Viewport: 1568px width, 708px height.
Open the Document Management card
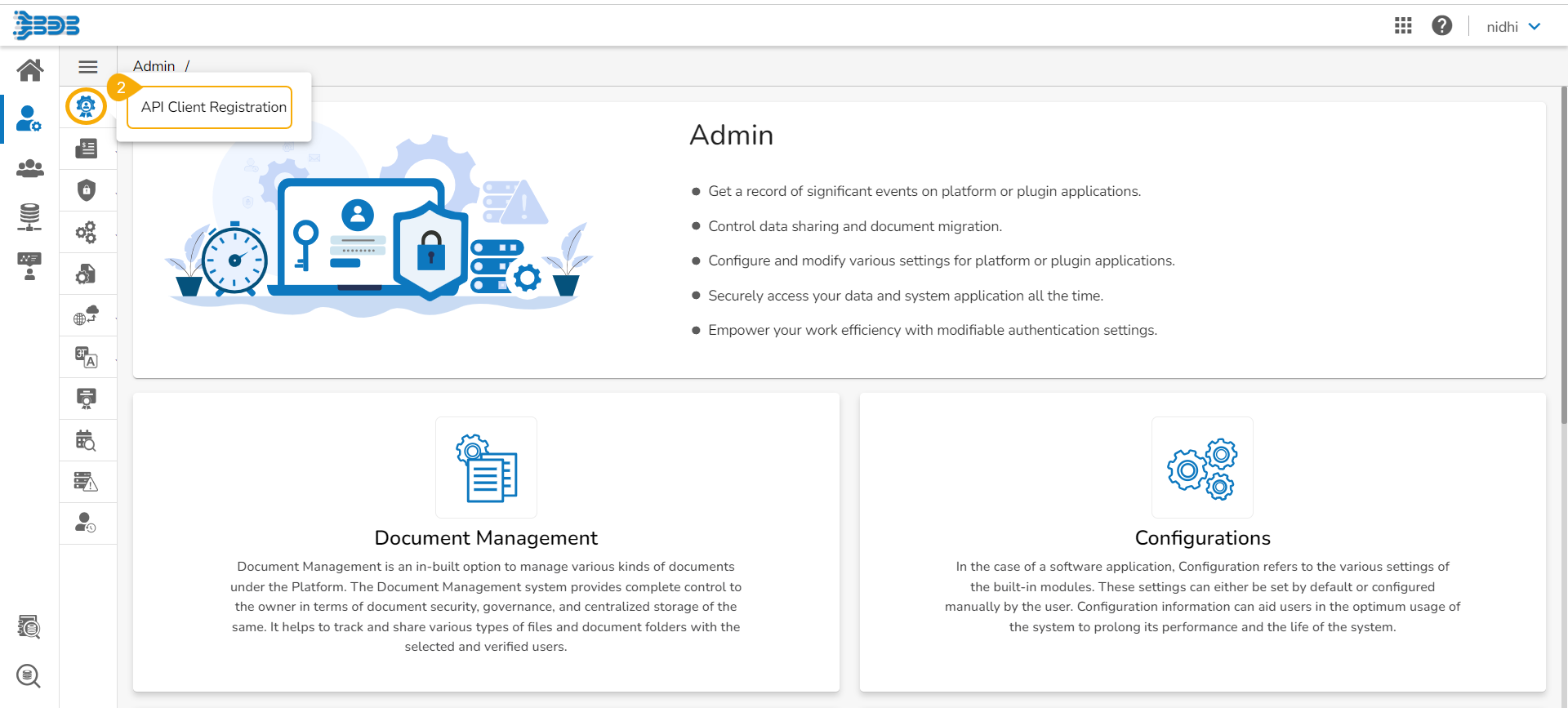(x=486, y=539)
